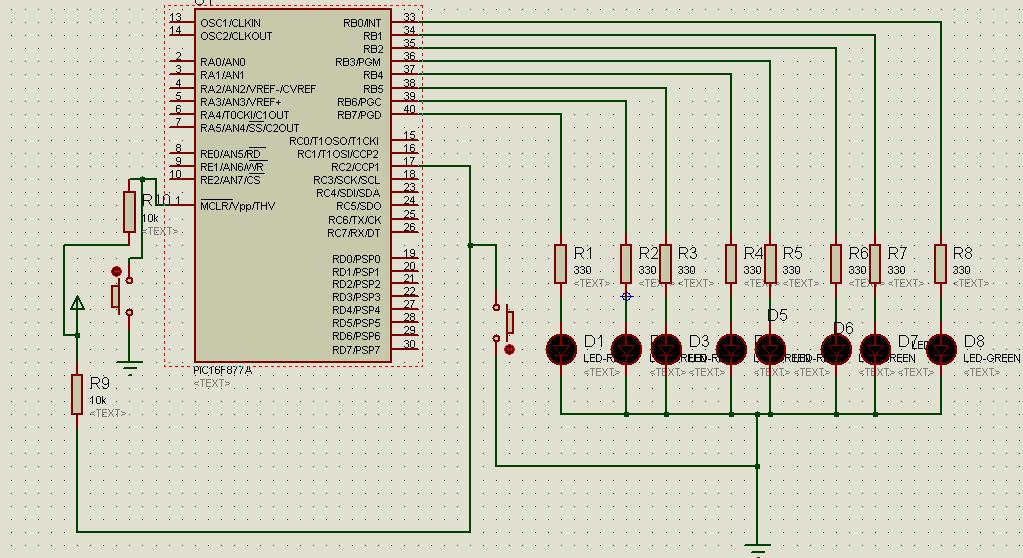The image size is (1023, 558).
Task: Select the OSC1/CLKIN pin 13
Action: [180, 22]
